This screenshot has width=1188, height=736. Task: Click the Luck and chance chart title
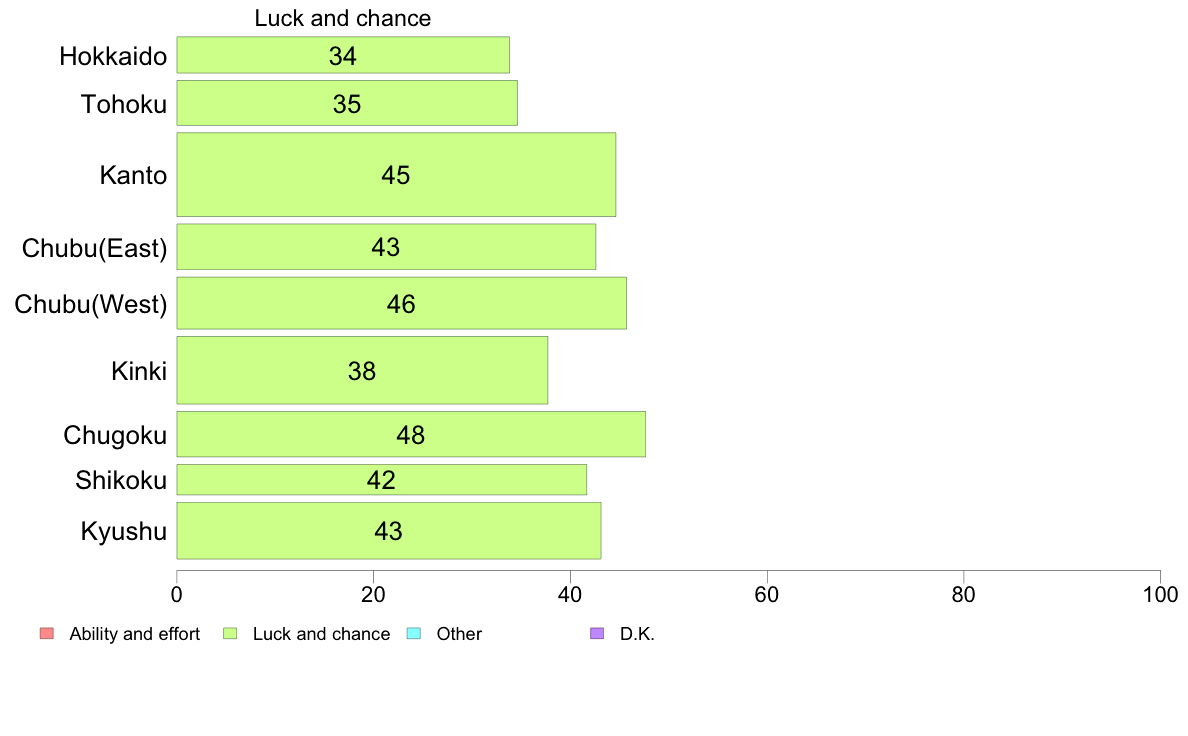342,18
